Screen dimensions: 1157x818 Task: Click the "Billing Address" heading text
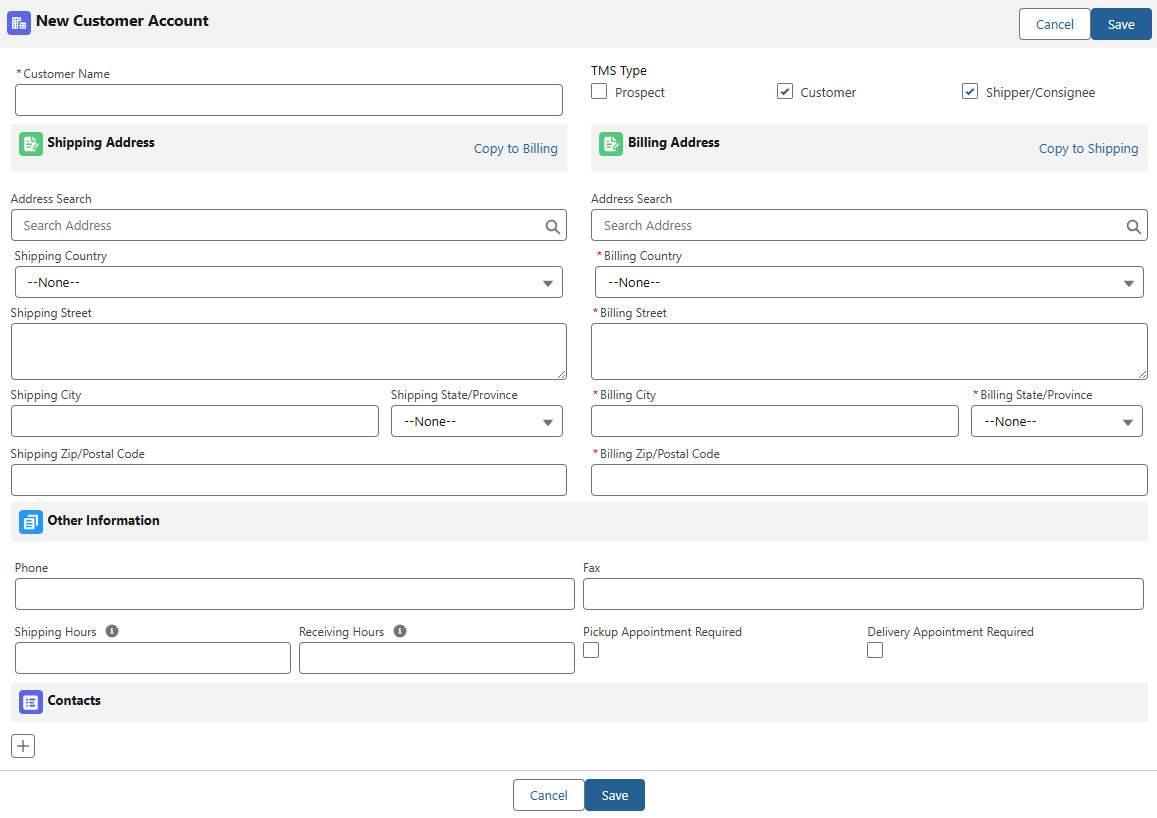(674, 142)
